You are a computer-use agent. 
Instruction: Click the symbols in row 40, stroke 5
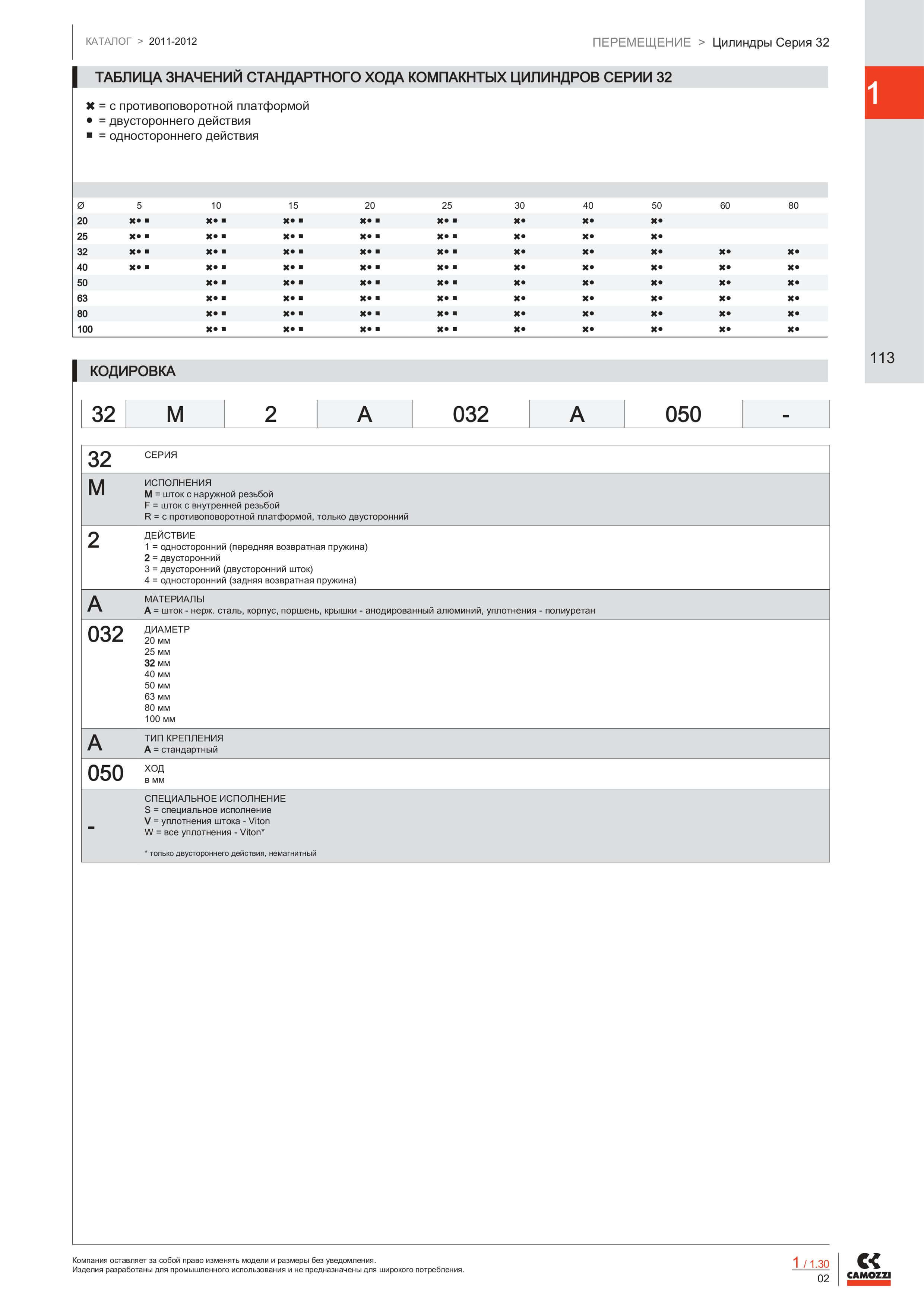click(139, 267)
